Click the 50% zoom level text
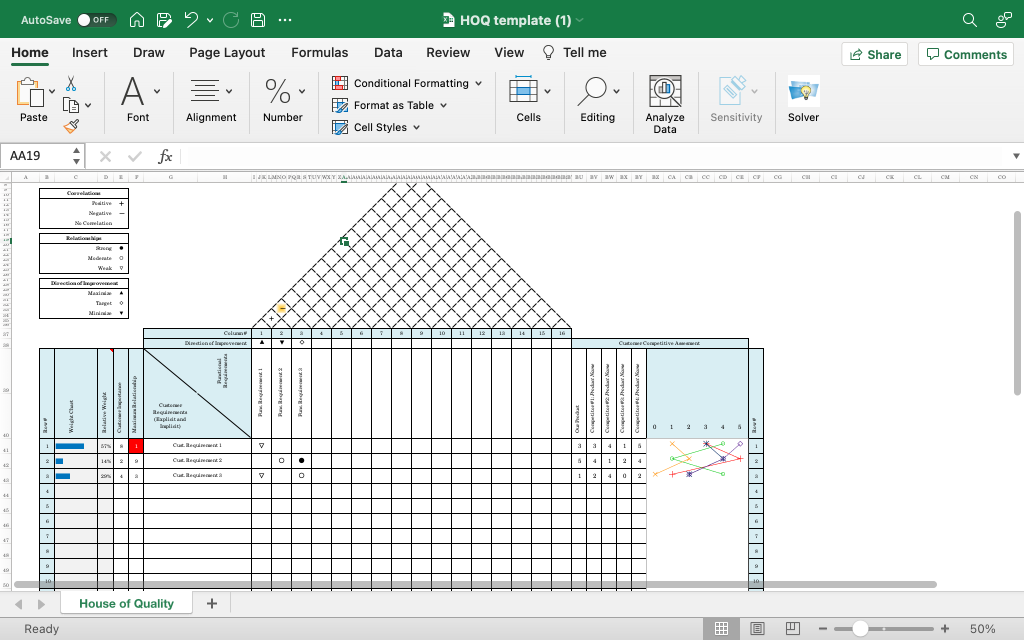The width and height of the screenshot is (1024, 640). click(x=982, y=629)
